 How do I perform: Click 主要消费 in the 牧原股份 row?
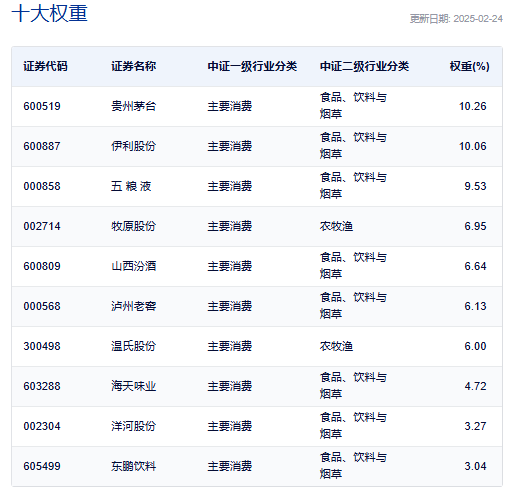pyautogui.click(x=230, y=226)
